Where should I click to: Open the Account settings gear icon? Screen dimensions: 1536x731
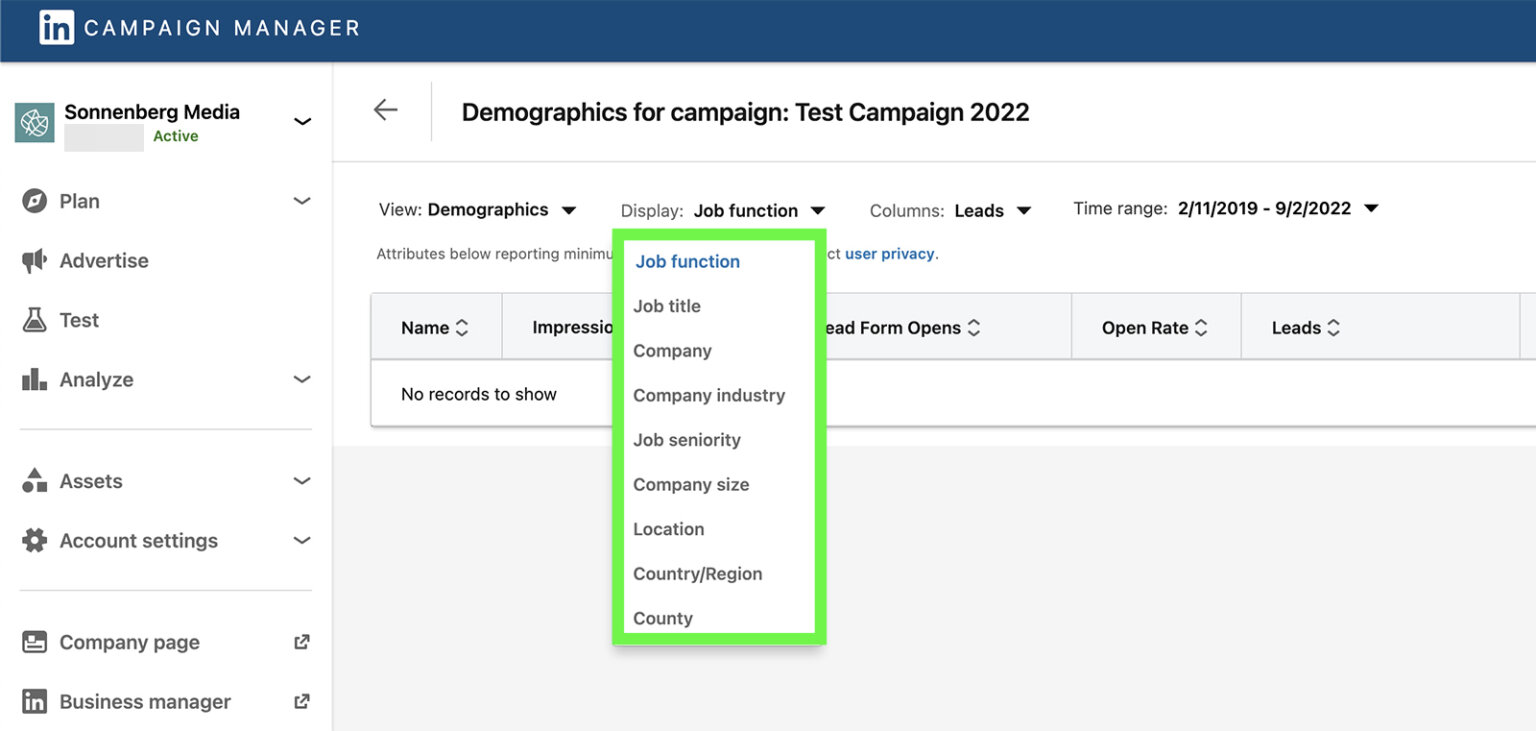point(34,541)
